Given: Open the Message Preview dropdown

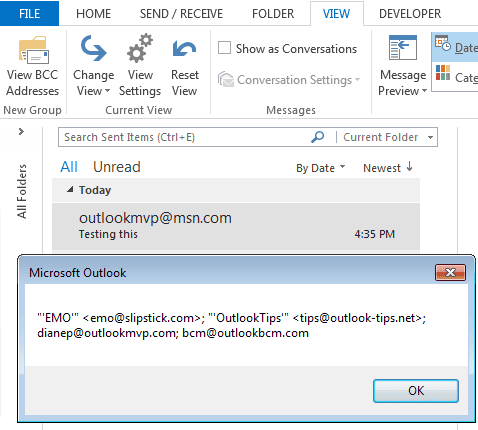Looking at the screenshot, I should click(402, 66).
